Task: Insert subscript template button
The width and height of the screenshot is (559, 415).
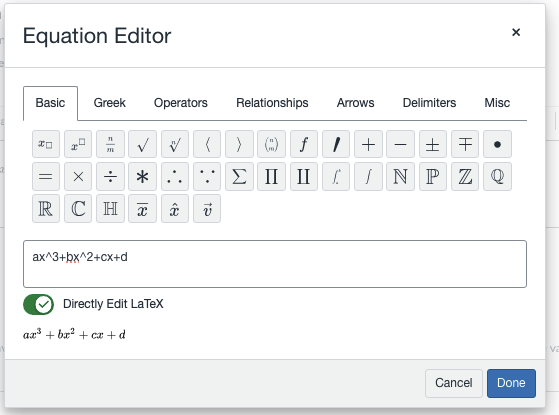Action: (x=46, y=144)
